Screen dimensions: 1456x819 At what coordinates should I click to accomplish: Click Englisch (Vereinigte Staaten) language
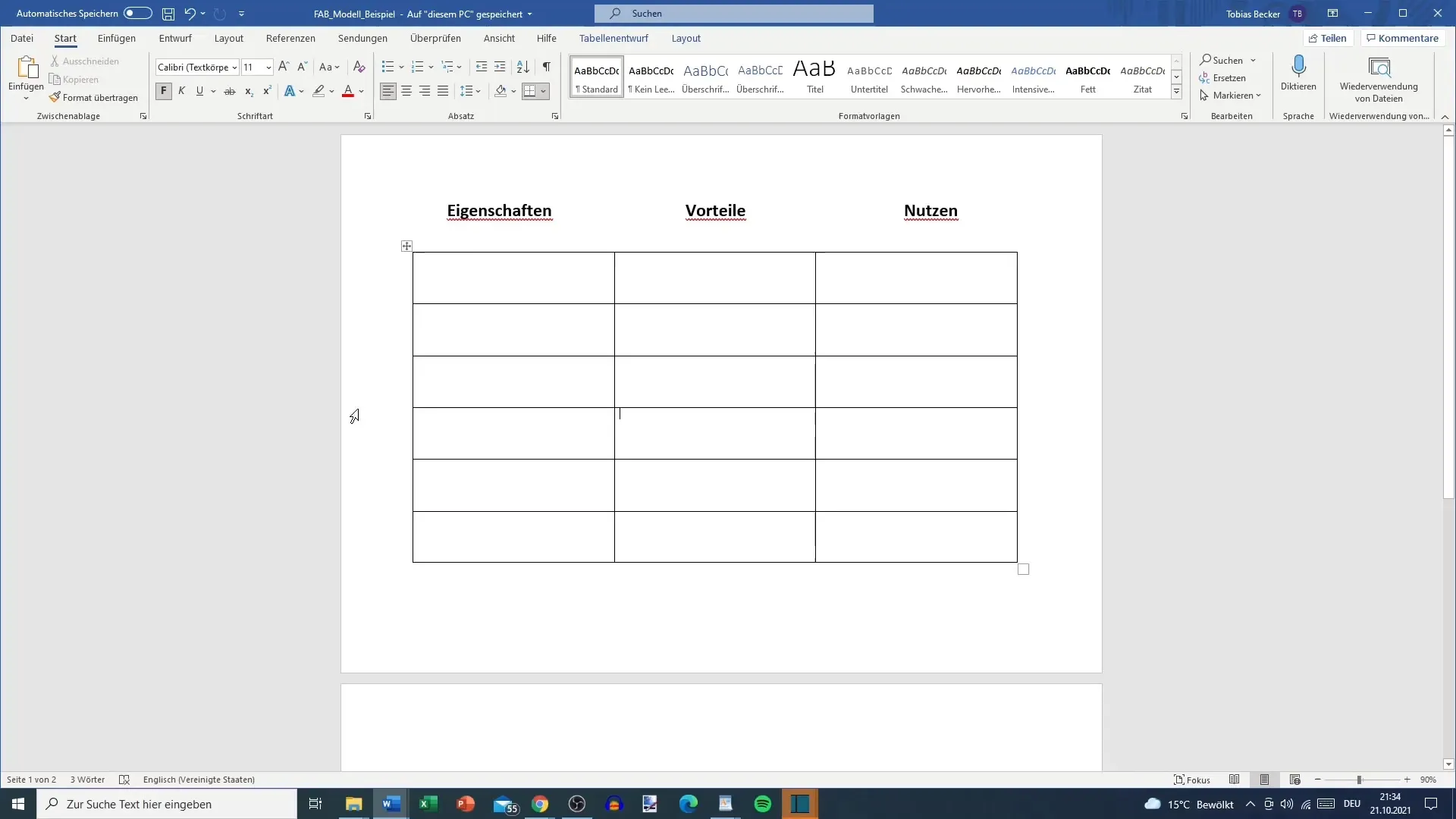point(199,780)
